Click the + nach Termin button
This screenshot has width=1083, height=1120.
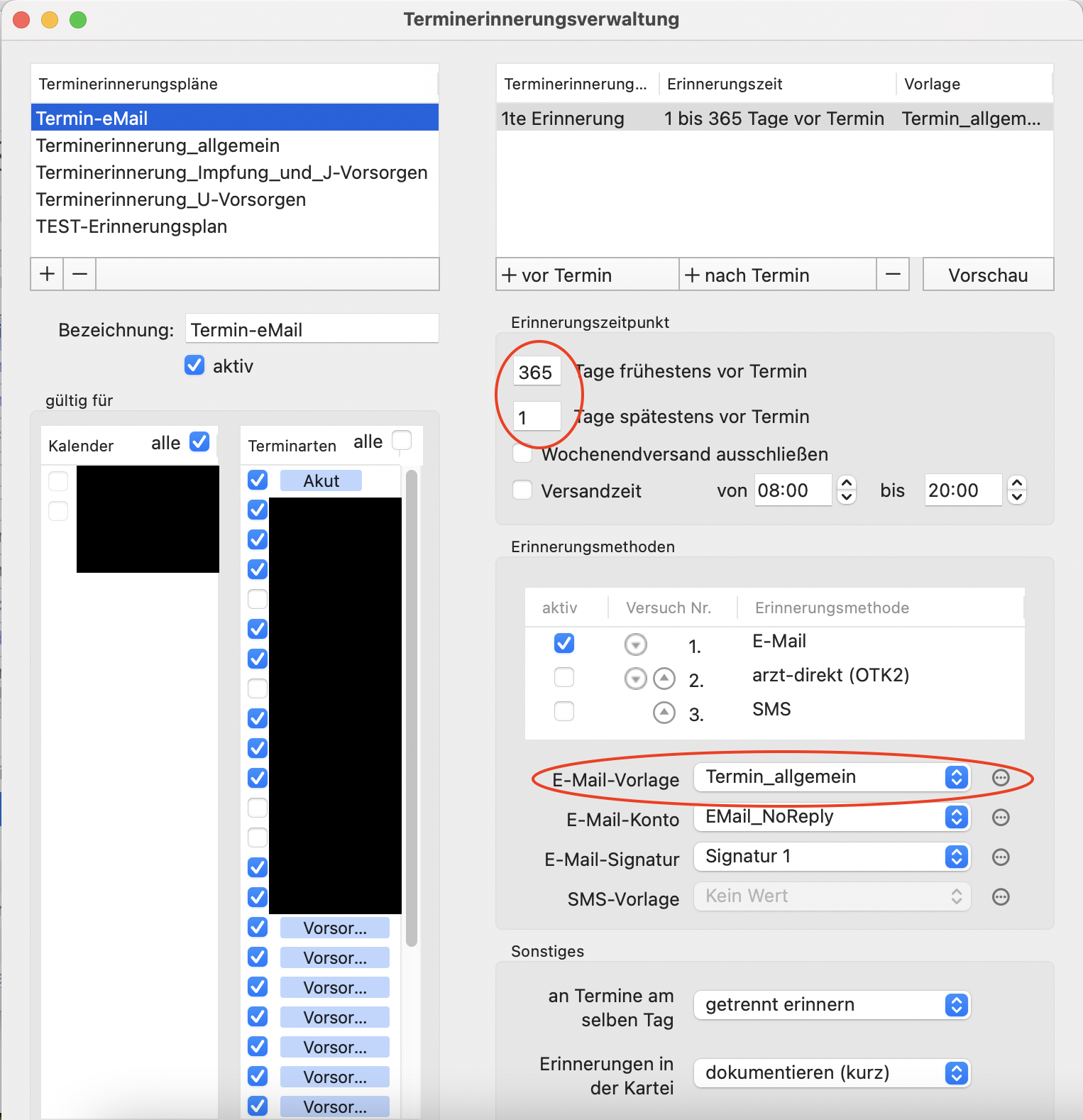coord(778,275)
